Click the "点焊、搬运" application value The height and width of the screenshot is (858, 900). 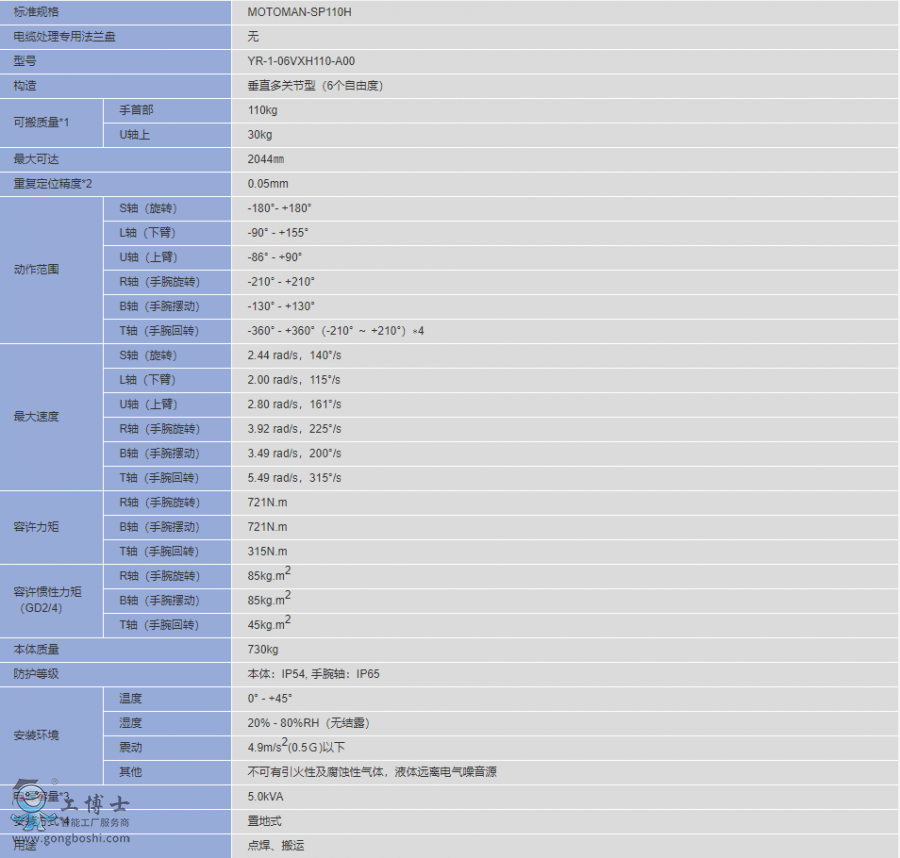pos(276,845)
